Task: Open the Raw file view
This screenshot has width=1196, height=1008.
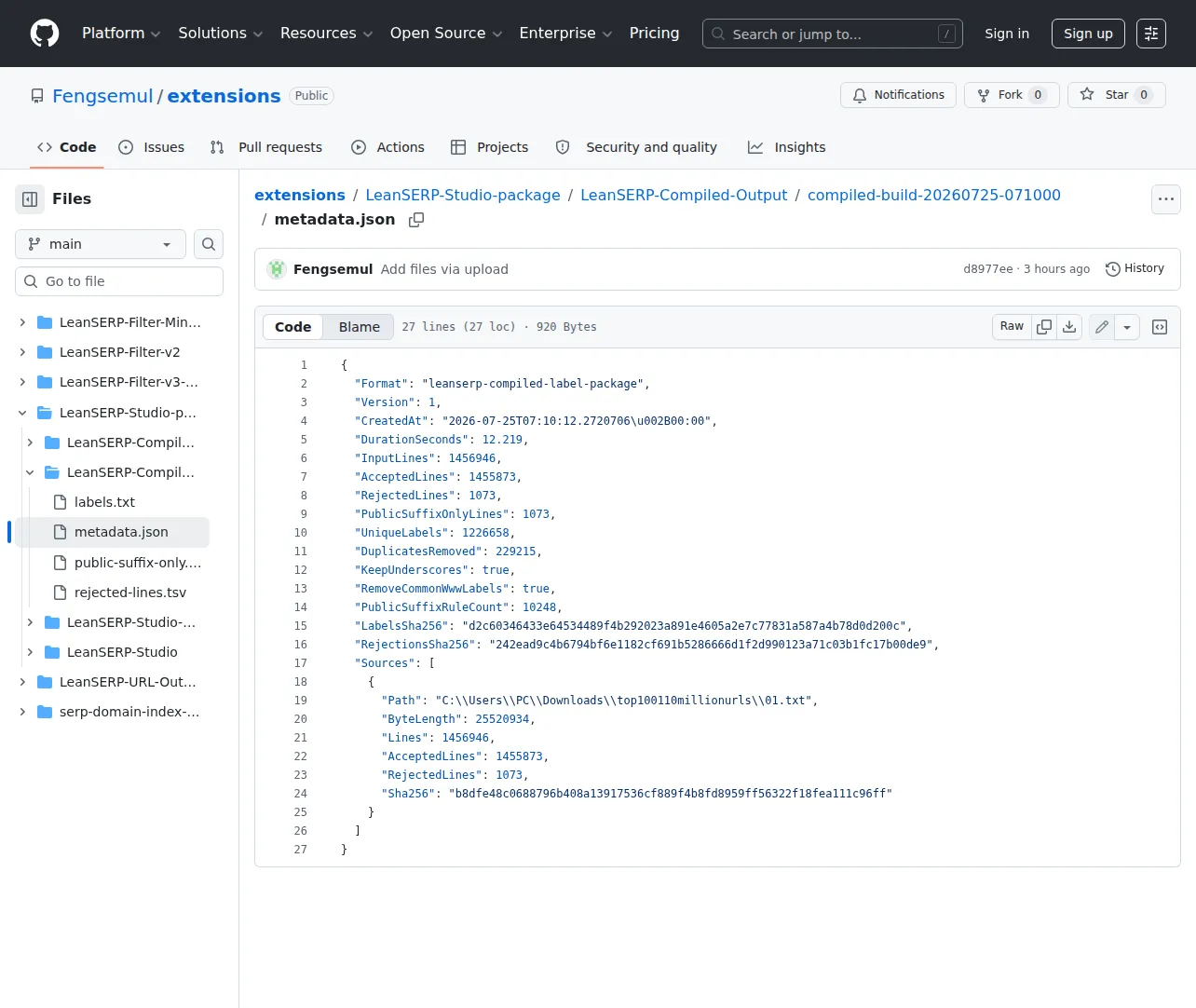Action: coord(1012,326)
